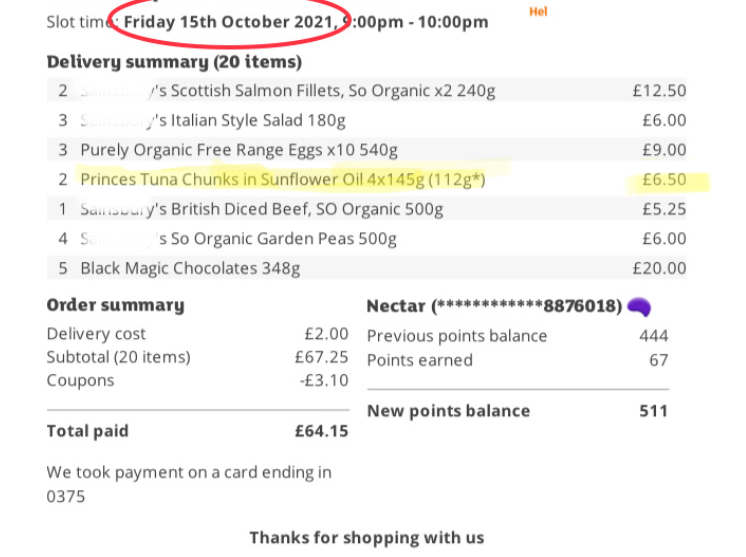Click the Nectar card number heading

(x=494, y=306)
